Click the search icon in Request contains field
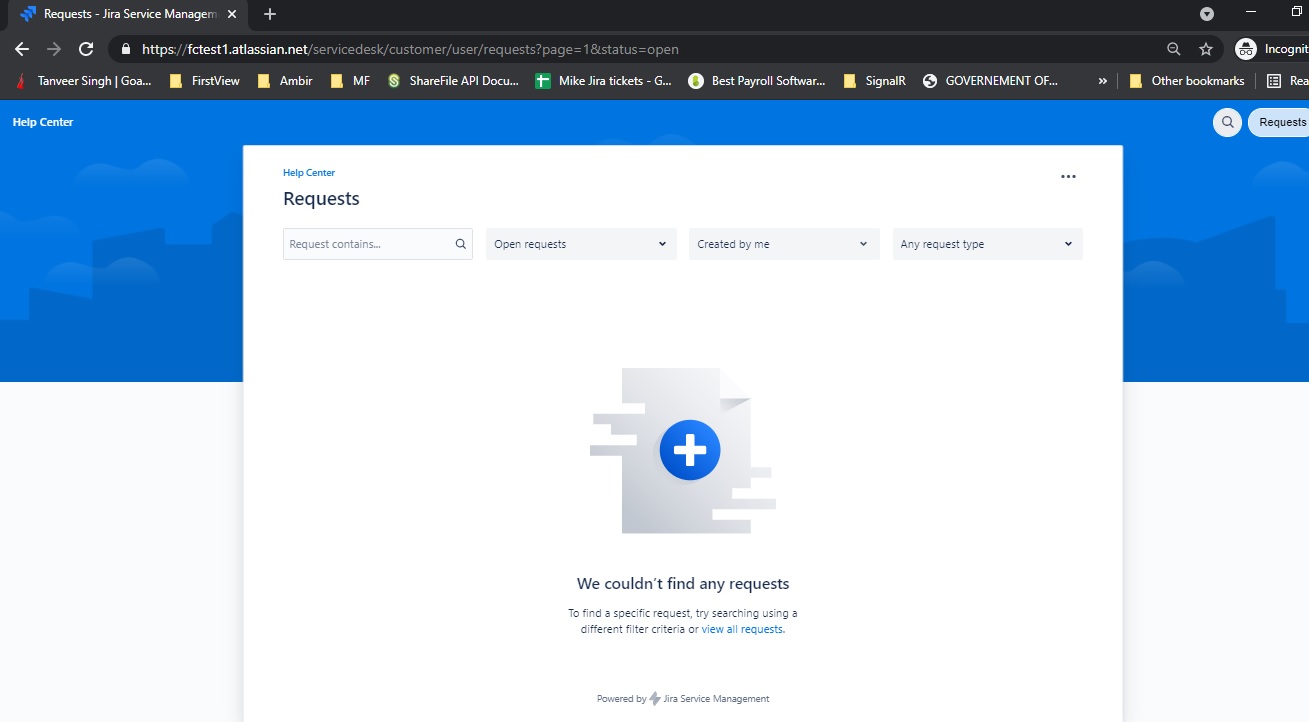Image resolution: width=1309 pixels, height=722 pixels. (x=461, y=244)
